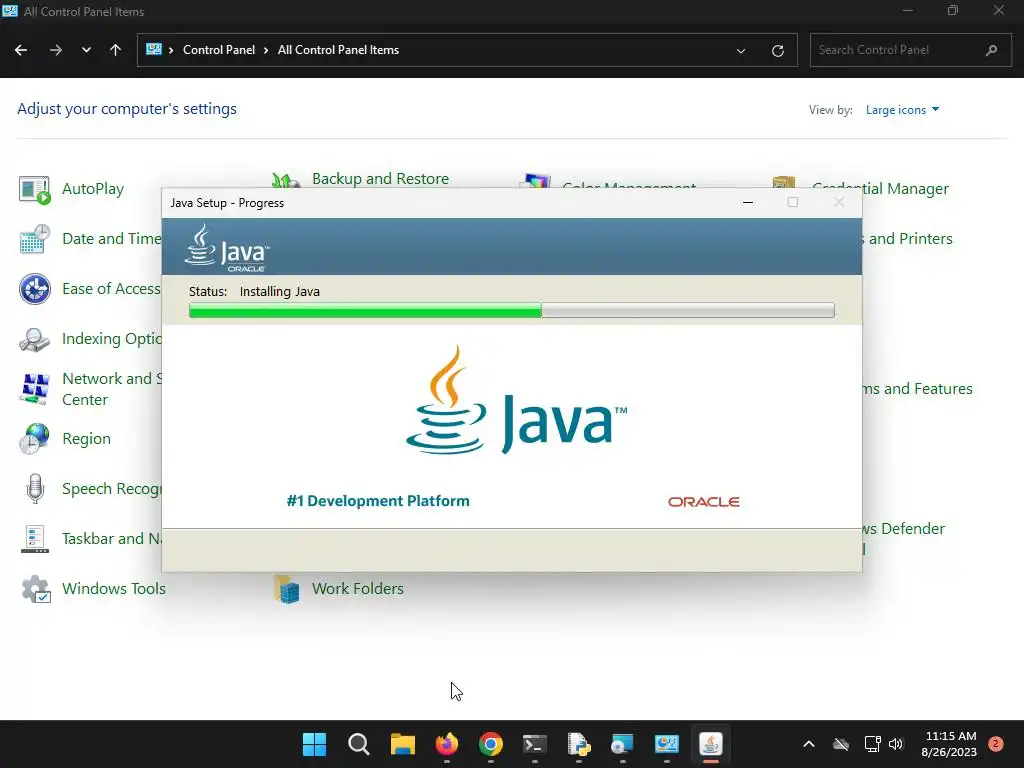The image size is (1024, 768).
Task: Click the search magnifier in Control Panel search
Action: (x=991, y=50)
